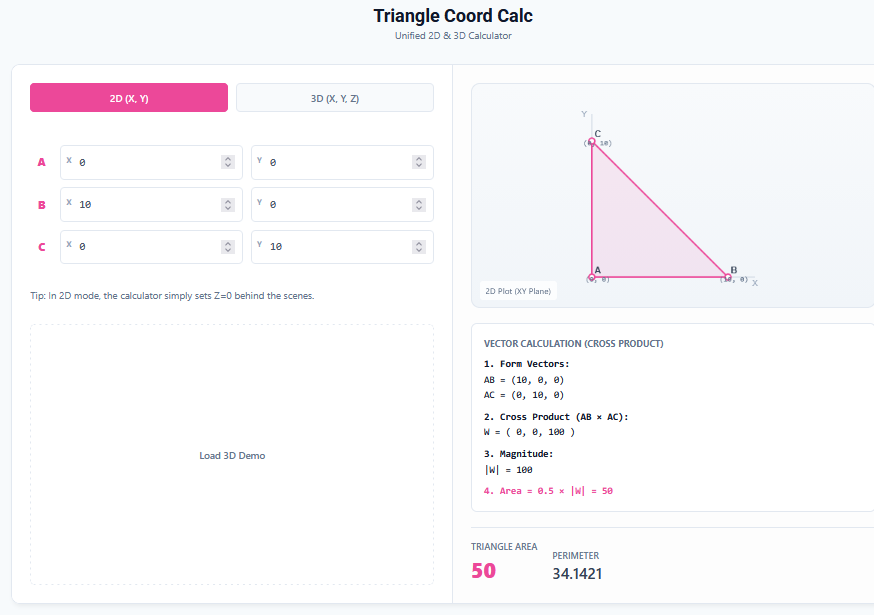Click the Load 3D Demo button

[231, 455]
